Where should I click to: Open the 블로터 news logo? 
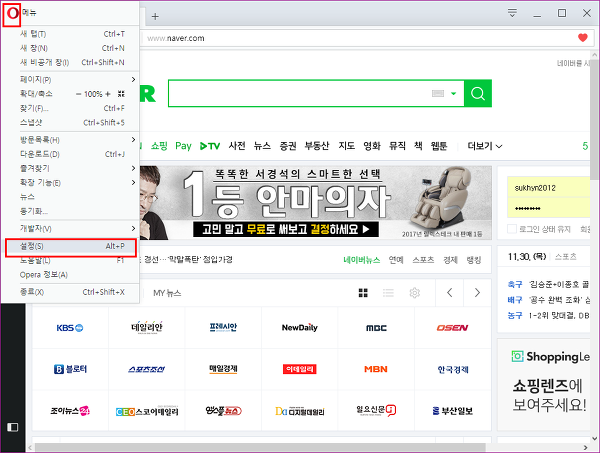[70, 369]
